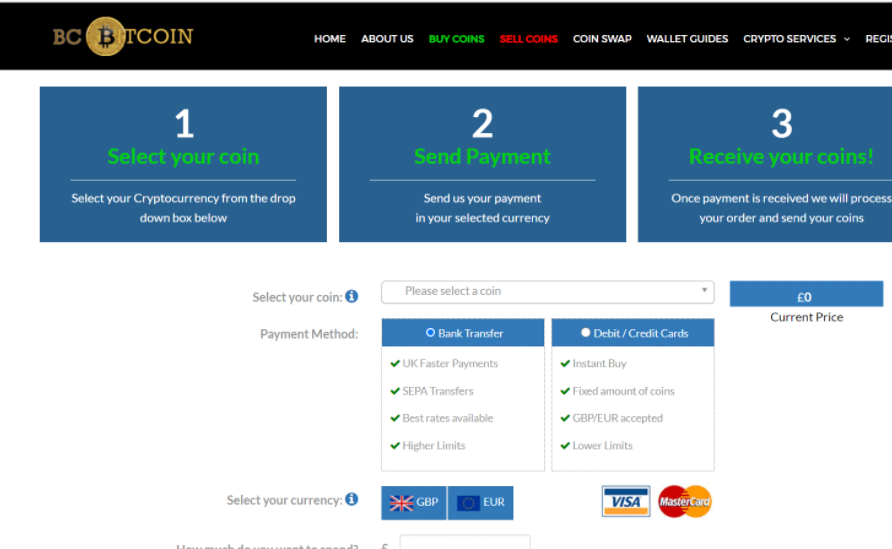Go to the Home page

click(330, 39)
